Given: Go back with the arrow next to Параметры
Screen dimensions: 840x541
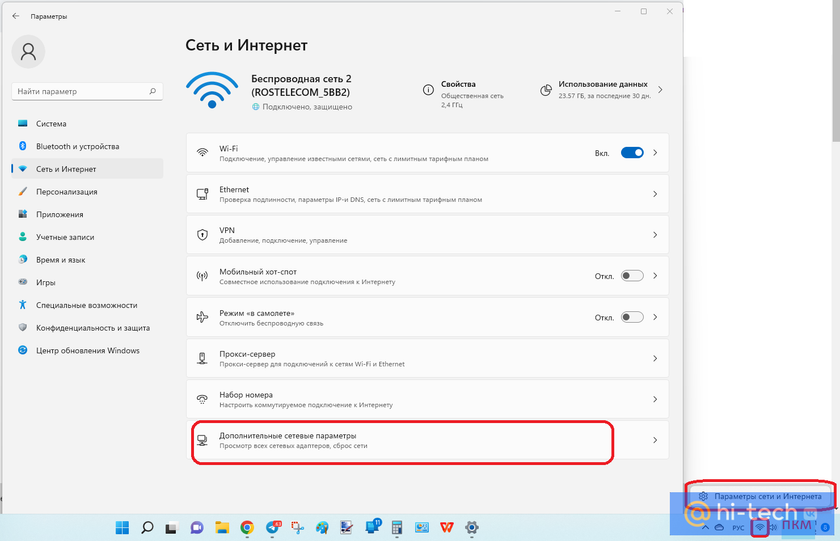Looking at the screenshot, I should tap(16, 16).
